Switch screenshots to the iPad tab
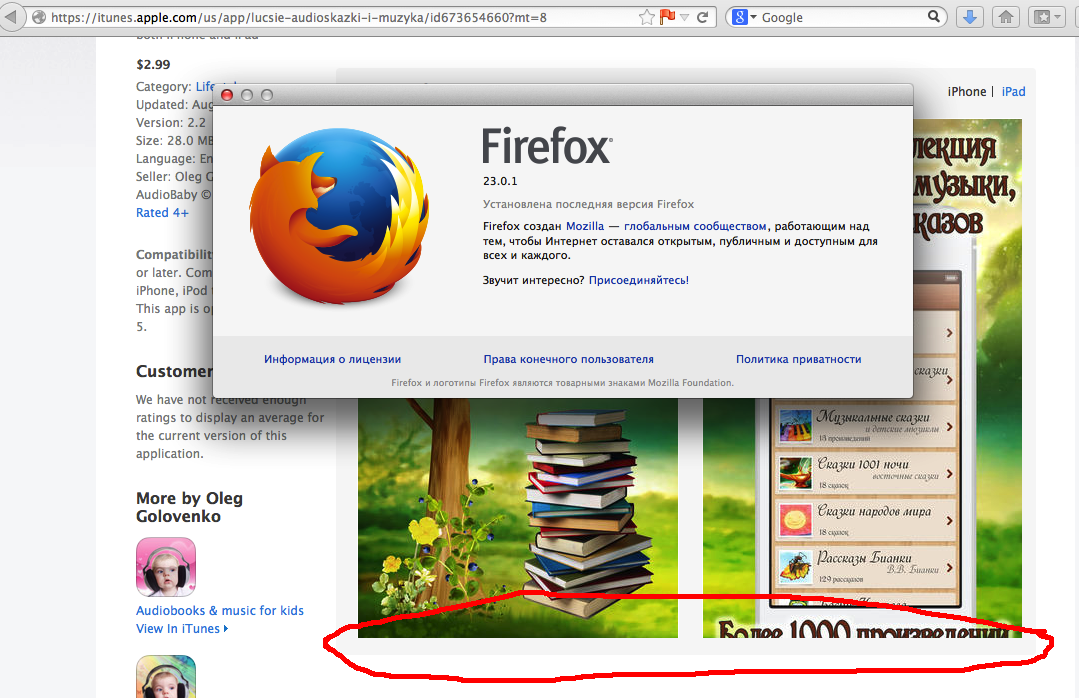The image size is (1079, 698). click(x=1013, y=92)
